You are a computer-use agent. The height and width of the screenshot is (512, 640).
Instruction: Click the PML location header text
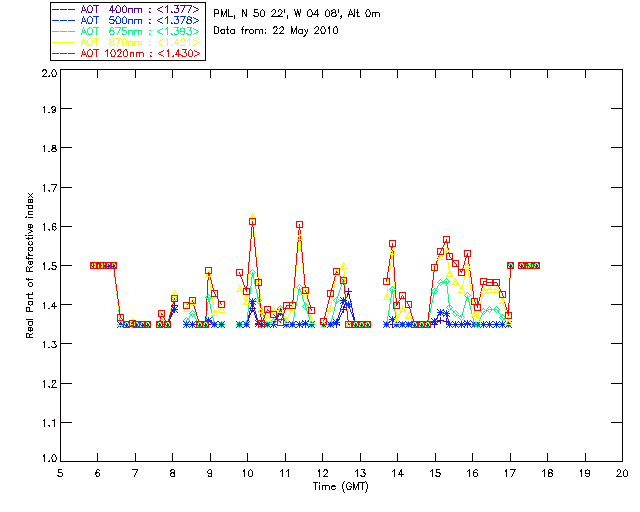point(297,14)
